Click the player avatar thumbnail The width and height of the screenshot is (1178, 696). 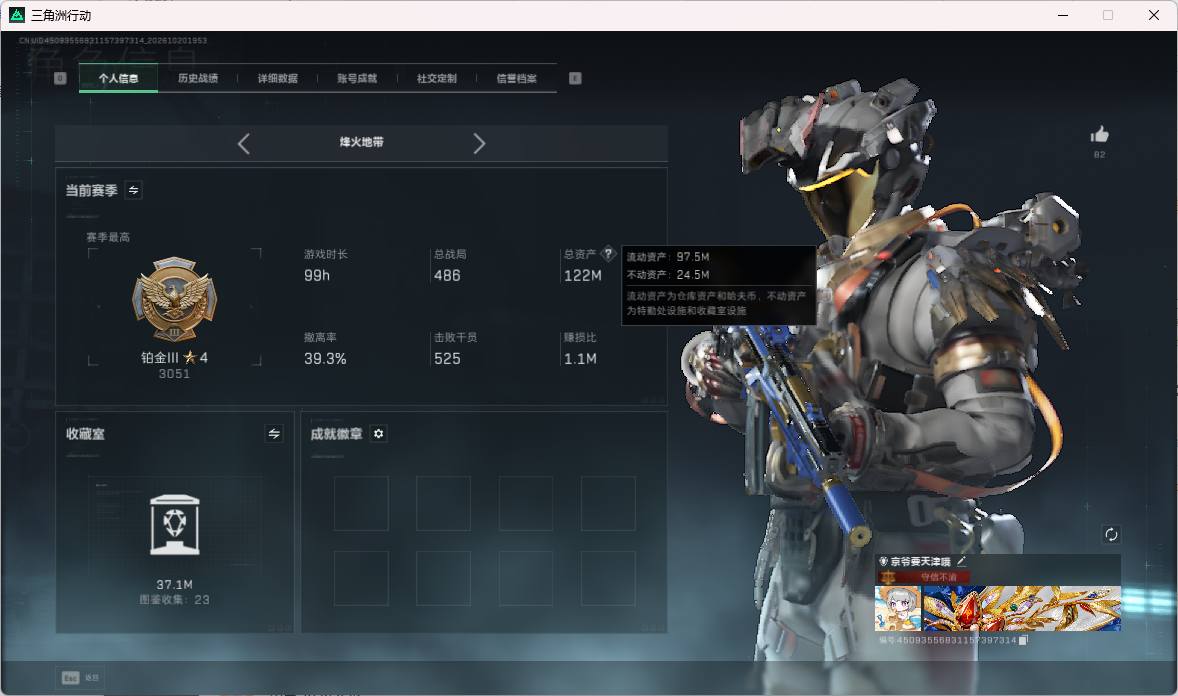tap(898, 608)
